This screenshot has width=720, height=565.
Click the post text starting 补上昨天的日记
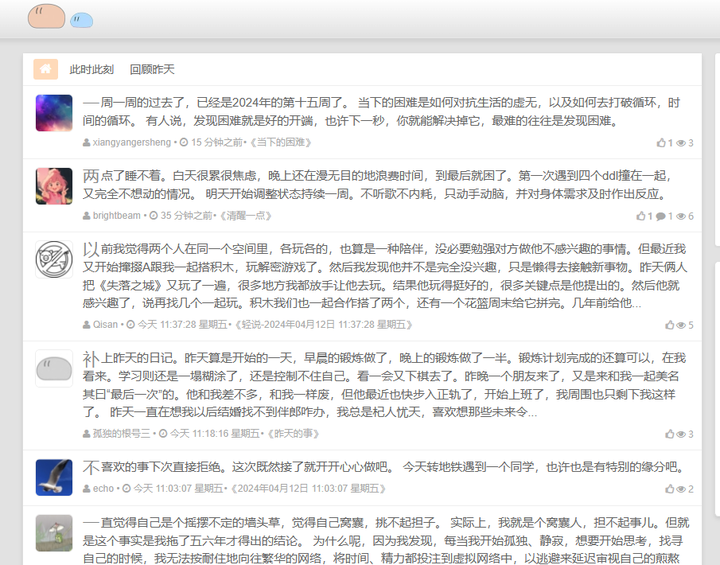coord(384,384)
